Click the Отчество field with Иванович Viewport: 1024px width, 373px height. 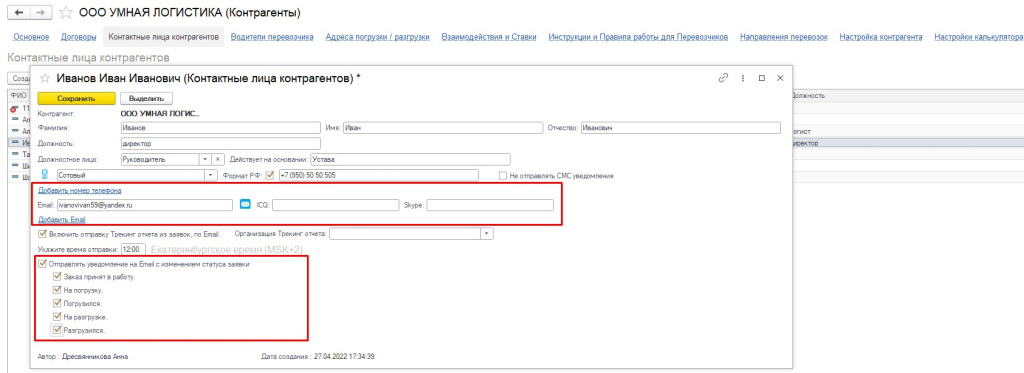pyautogui.click(x=680, y=128)
